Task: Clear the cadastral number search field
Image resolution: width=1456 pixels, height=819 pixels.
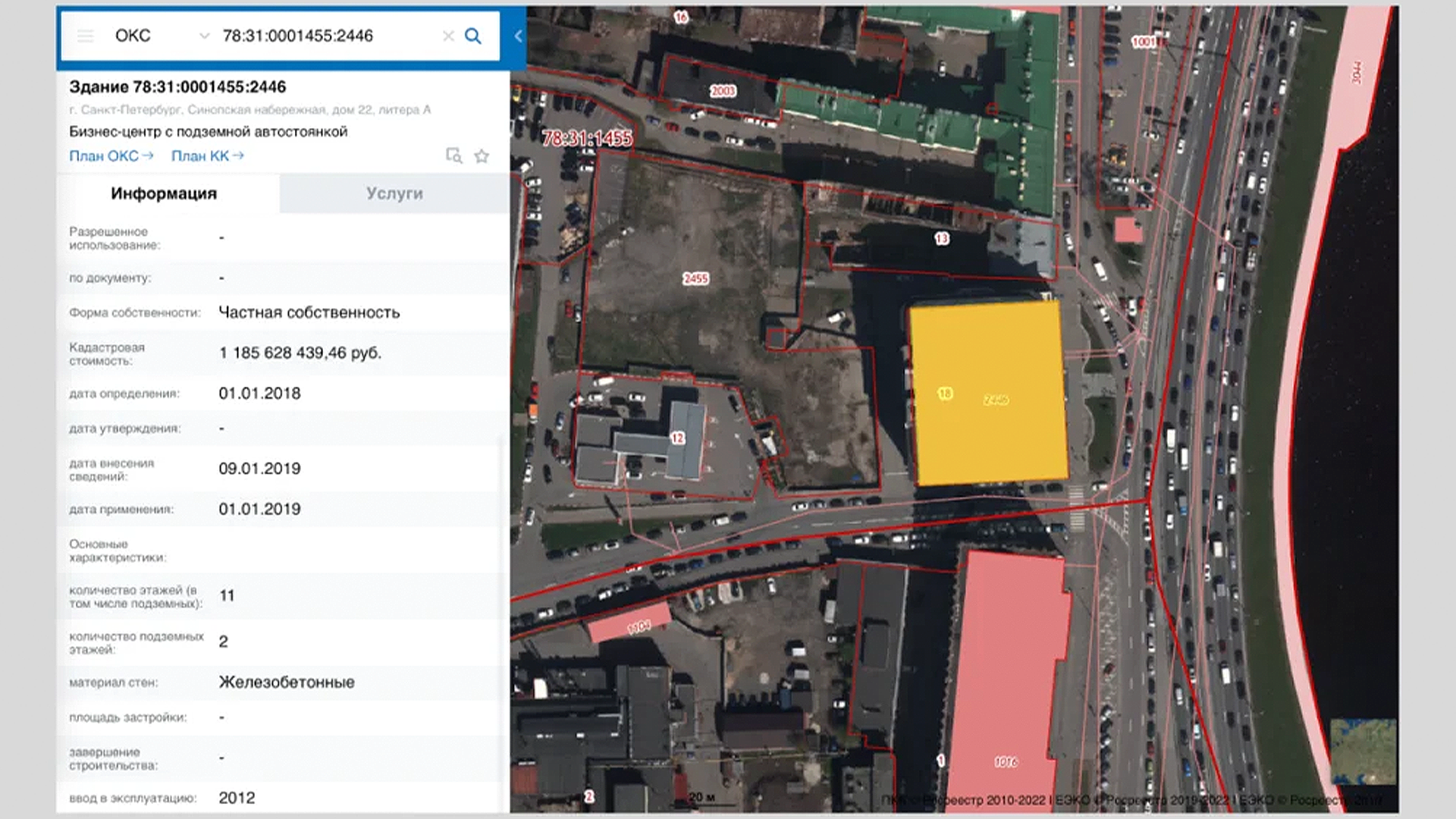Action: (x=448, y=36)
